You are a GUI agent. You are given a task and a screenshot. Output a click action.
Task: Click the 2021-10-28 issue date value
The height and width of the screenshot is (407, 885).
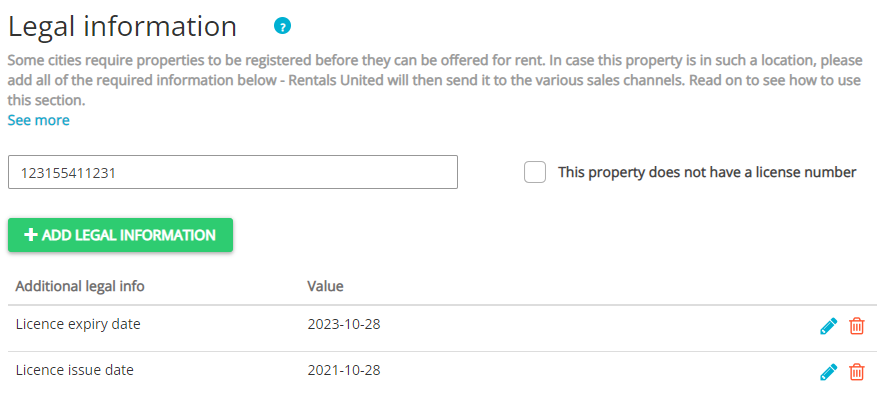[344, 371]
